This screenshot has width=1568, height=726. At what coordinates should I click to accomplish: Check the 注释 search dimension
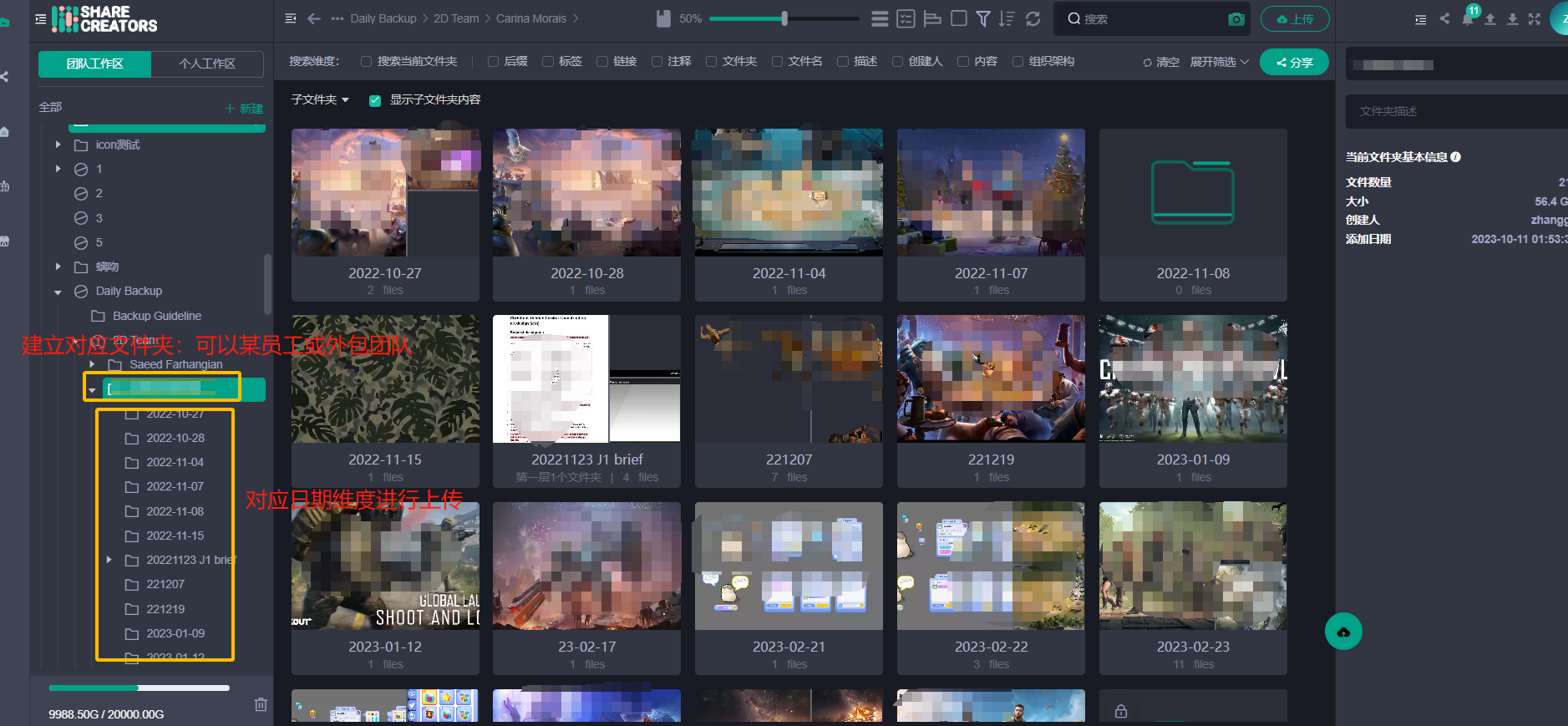(x=657, y=61)
